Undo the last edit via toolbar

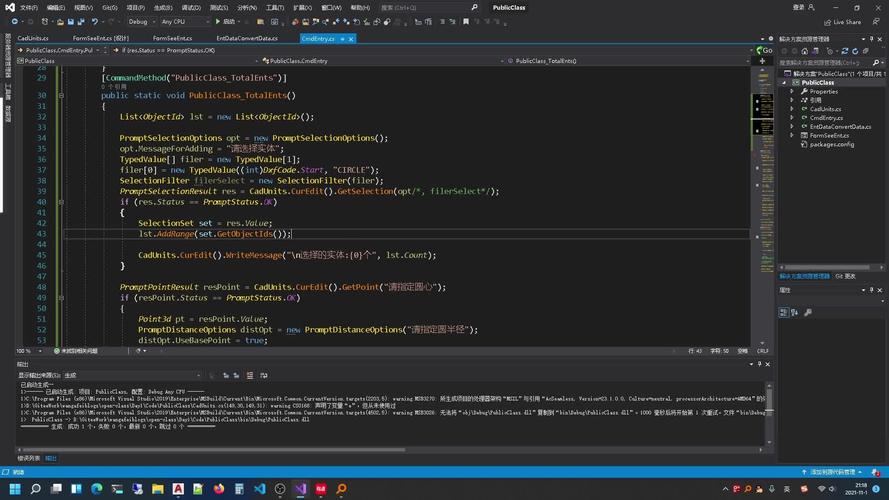95,22
